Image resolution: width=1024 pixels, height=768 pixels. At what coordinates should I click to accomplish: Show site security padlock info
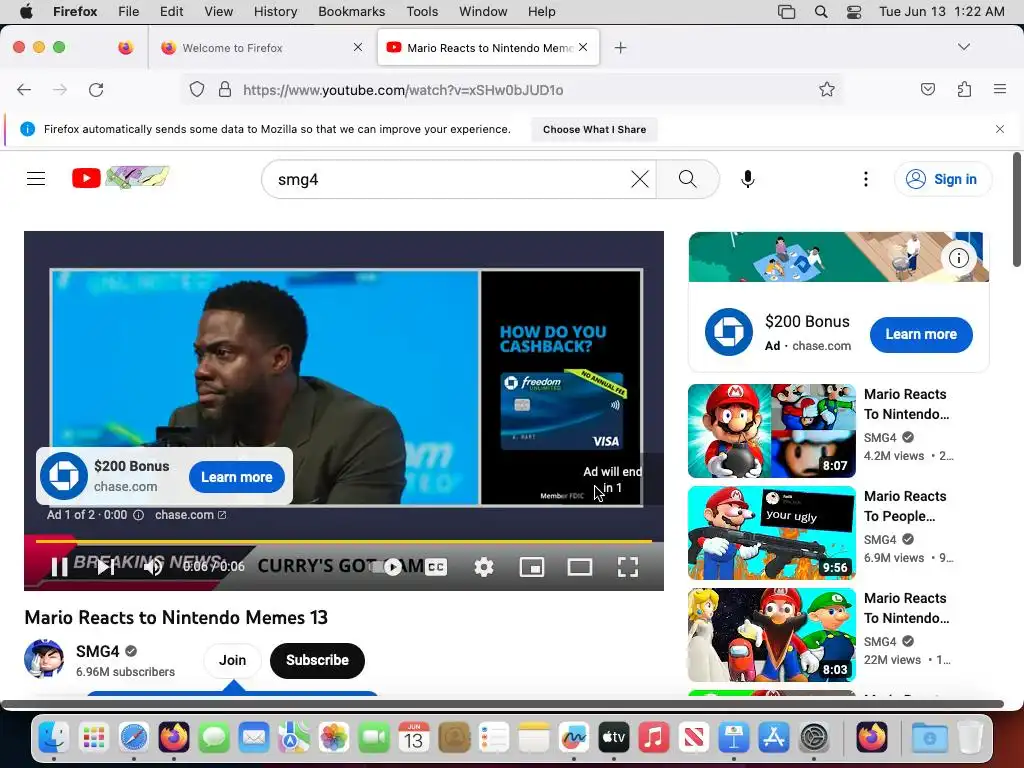click(x=225, y=89)
